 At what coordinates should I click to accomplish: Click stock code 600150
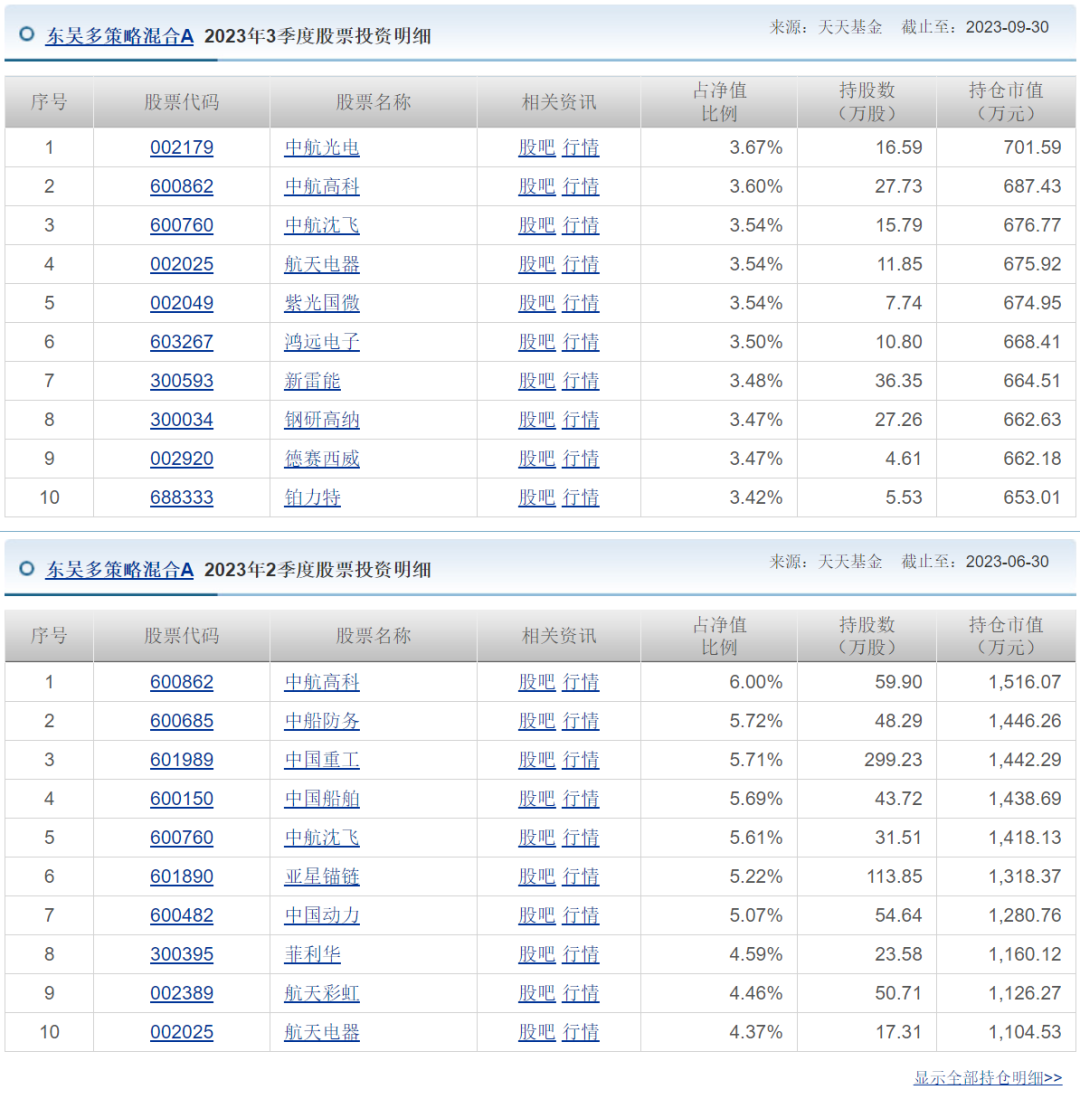[182, 799]
